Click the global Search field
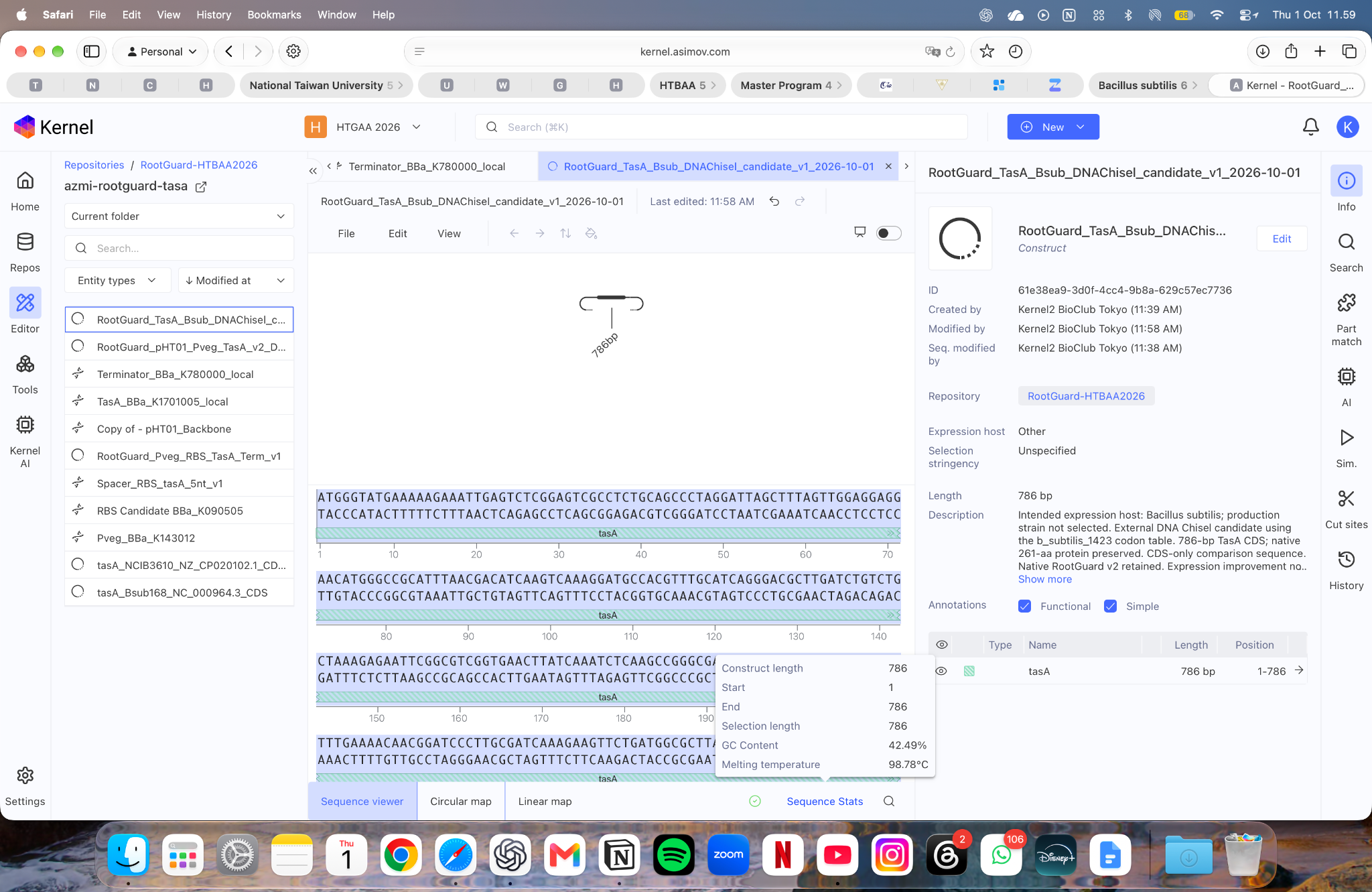 pos(722,127)
